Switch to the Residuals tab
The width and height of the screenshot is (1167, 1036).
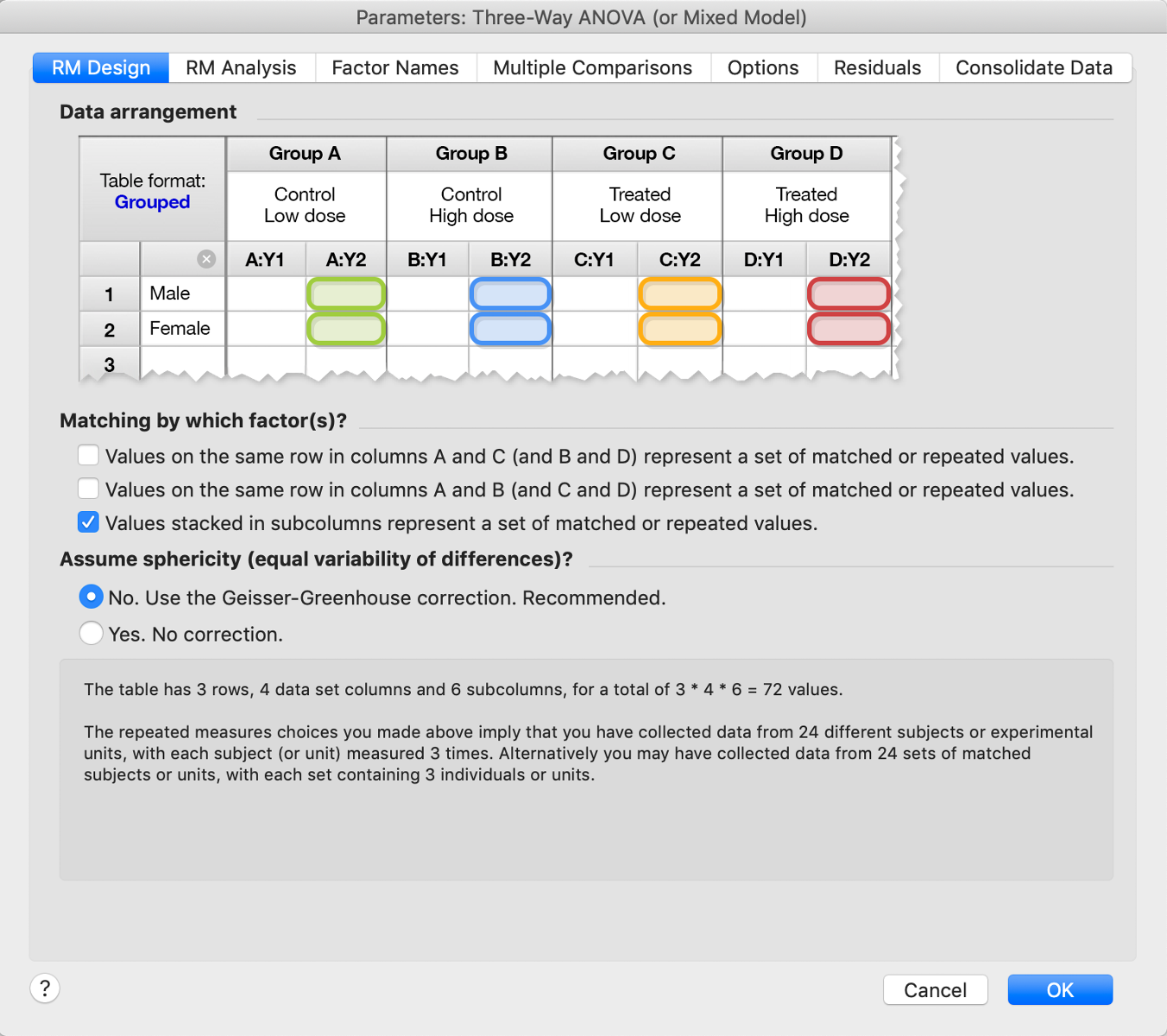(877, 67)
